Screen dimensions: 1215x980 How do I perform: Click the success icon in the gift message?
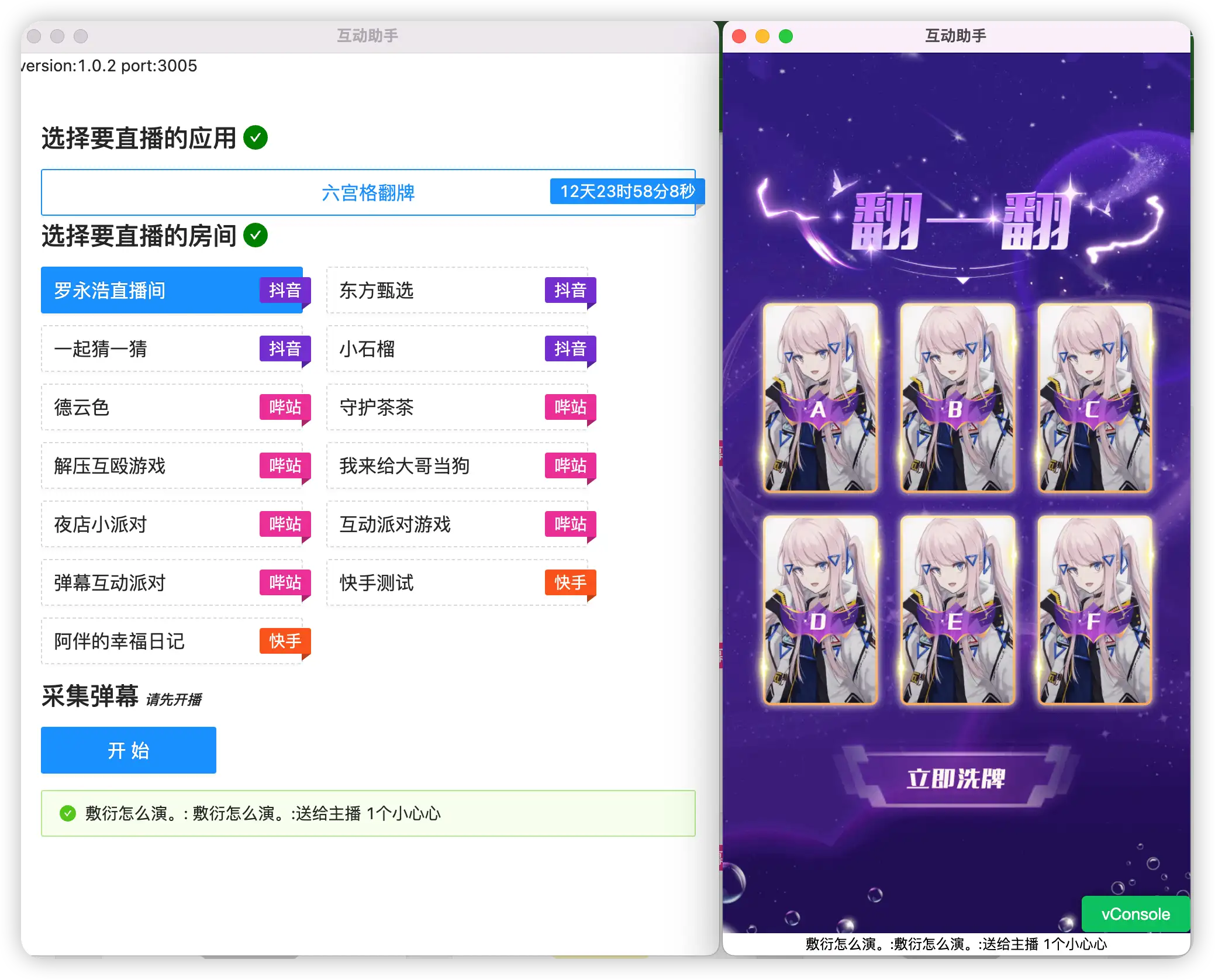pyautogui.click(x=68, y=813)
